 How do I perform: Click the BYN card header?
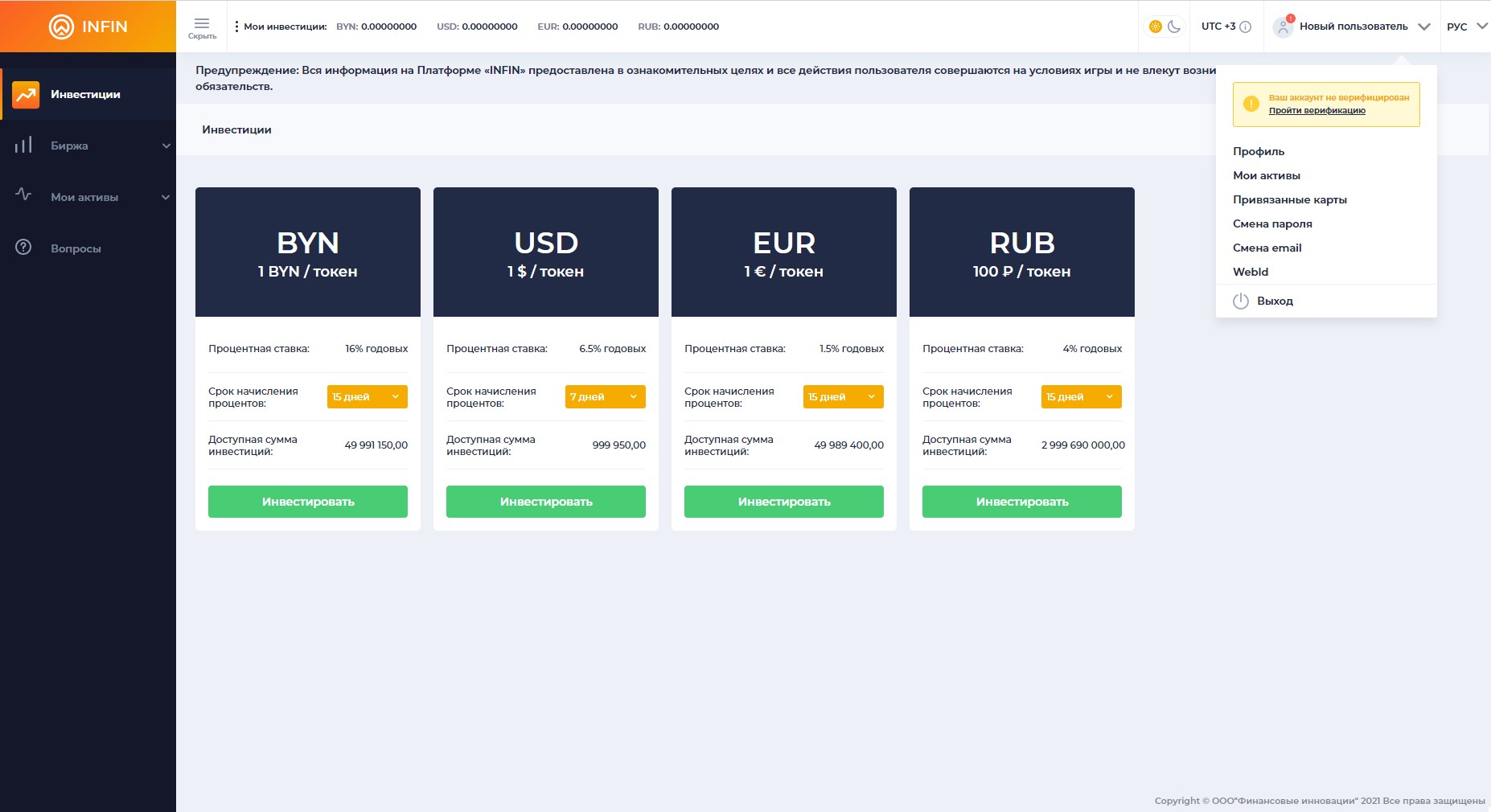[308, 252]
